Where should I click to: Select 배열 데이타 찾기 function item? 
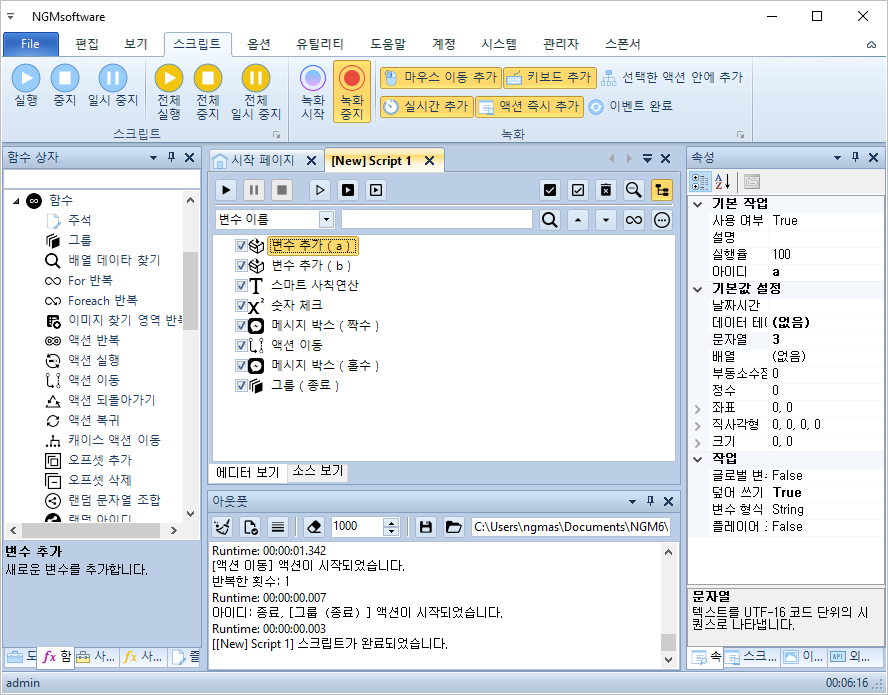114,261
